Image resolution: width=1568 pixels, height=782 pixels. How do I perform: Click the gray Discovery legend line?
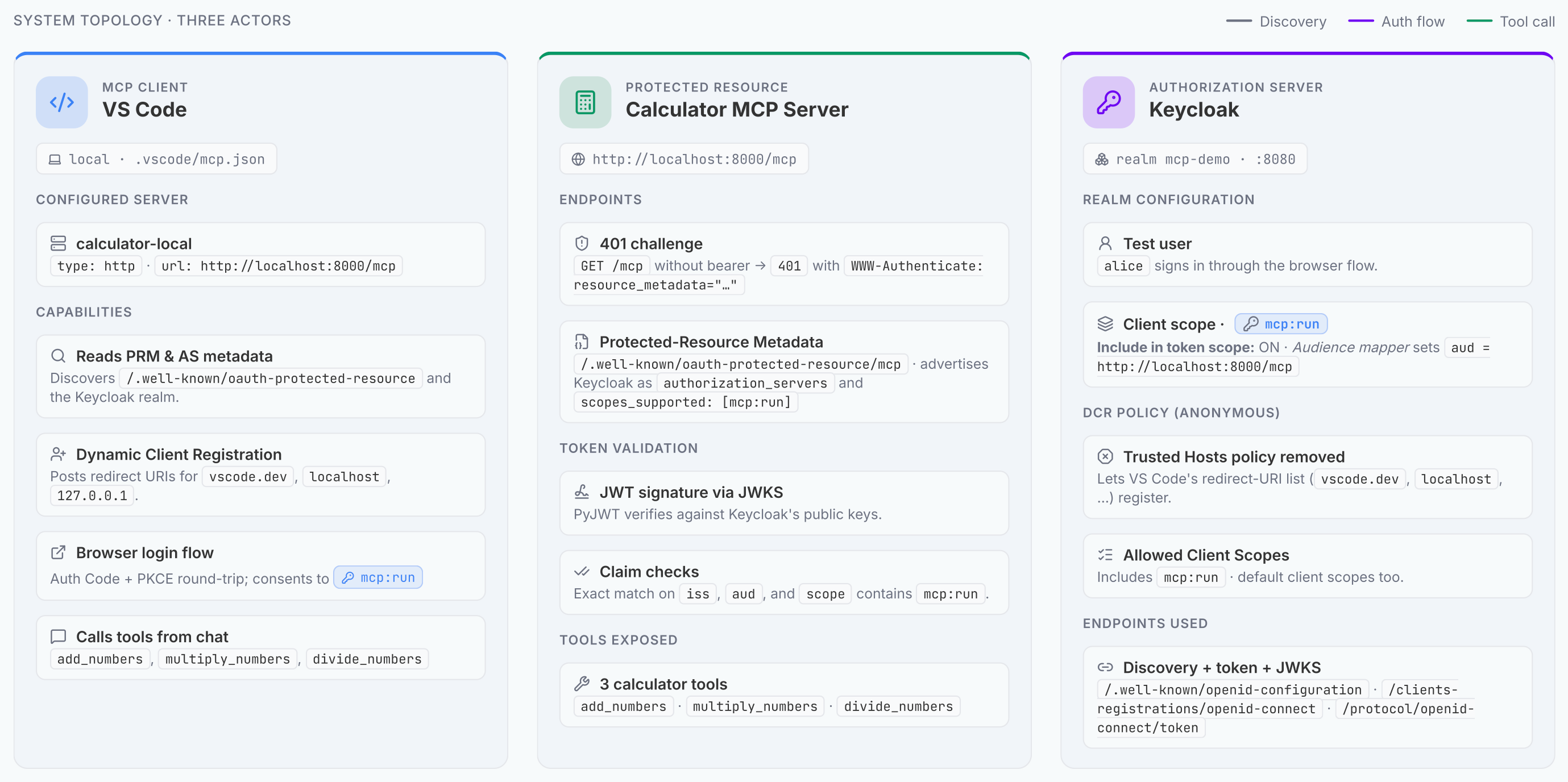[x=1239, y=21]
